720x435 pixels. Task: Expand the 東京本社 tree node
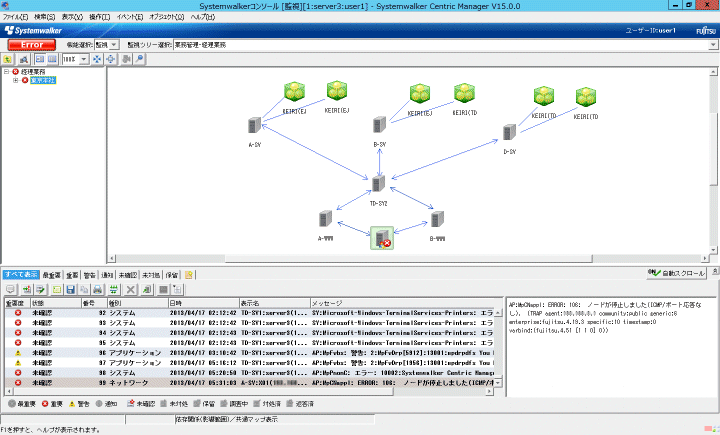tap(16, 80)
